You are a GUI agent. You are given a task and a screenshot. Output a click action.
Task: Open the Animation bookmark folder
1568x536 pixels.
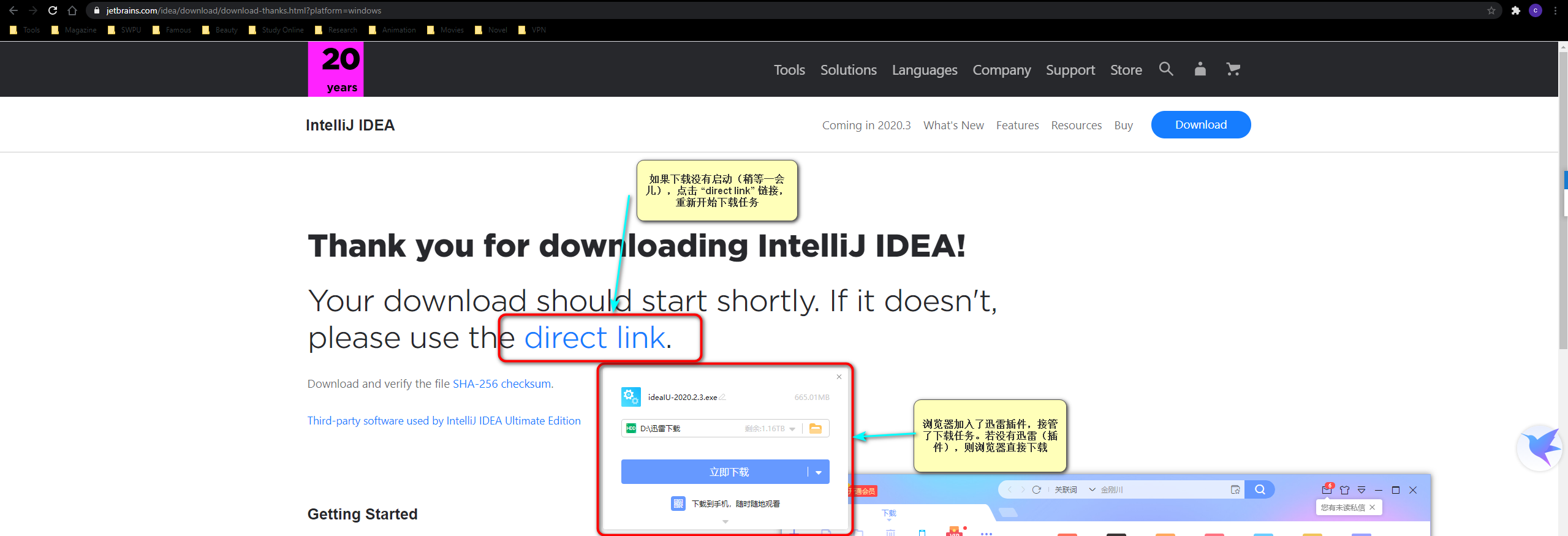pyautogui.click(x=393, y=30)
